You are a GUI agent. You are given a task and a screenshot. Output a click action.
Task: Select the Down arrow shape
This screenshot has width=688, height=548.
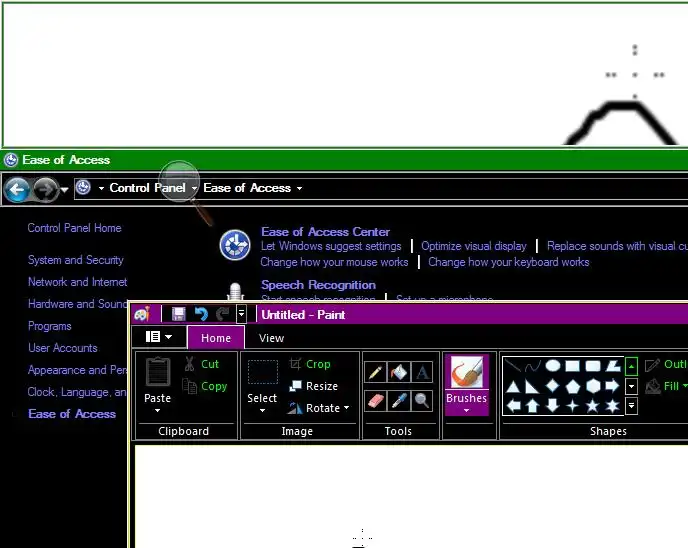553,406
